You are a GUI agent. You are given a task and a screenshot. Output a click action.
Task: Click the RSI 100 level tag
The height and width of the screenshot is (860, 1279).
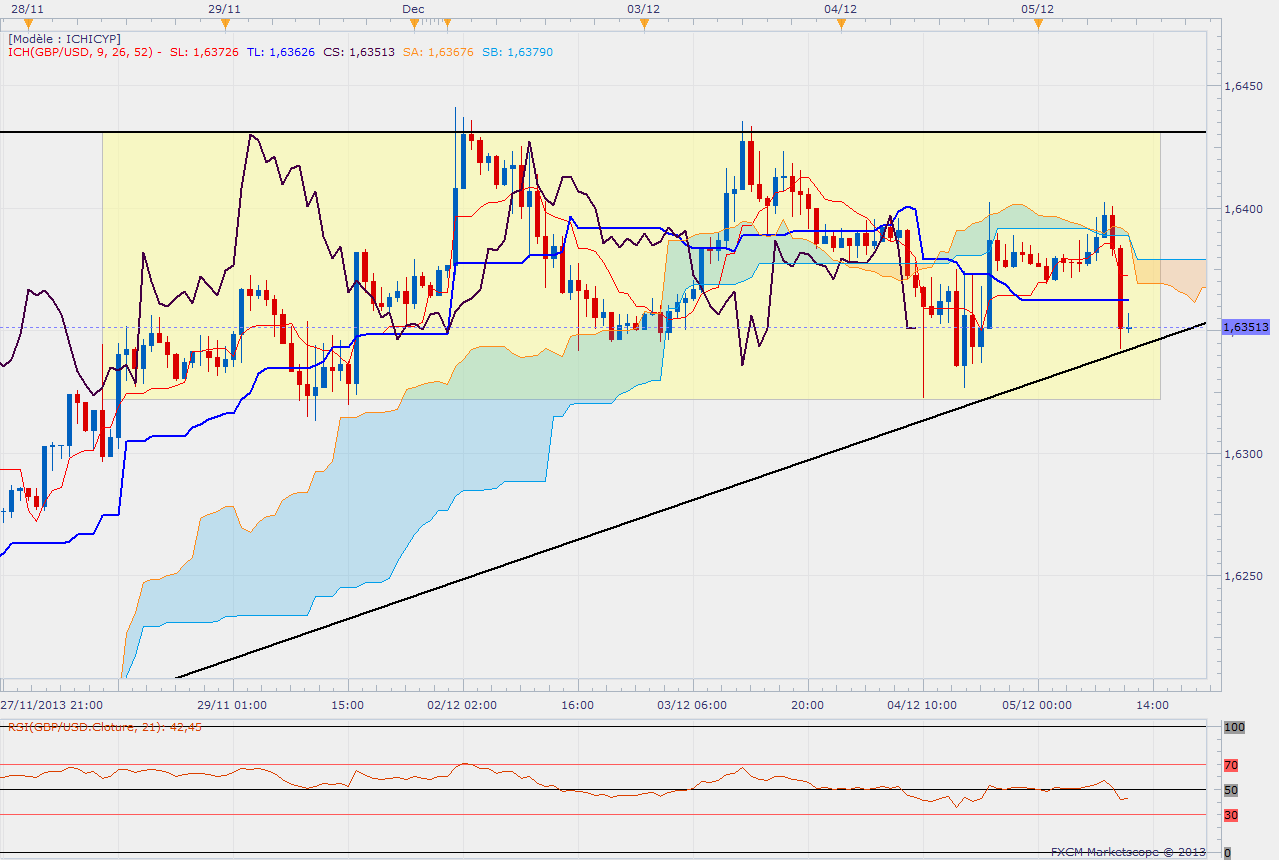coord(1232,727)
